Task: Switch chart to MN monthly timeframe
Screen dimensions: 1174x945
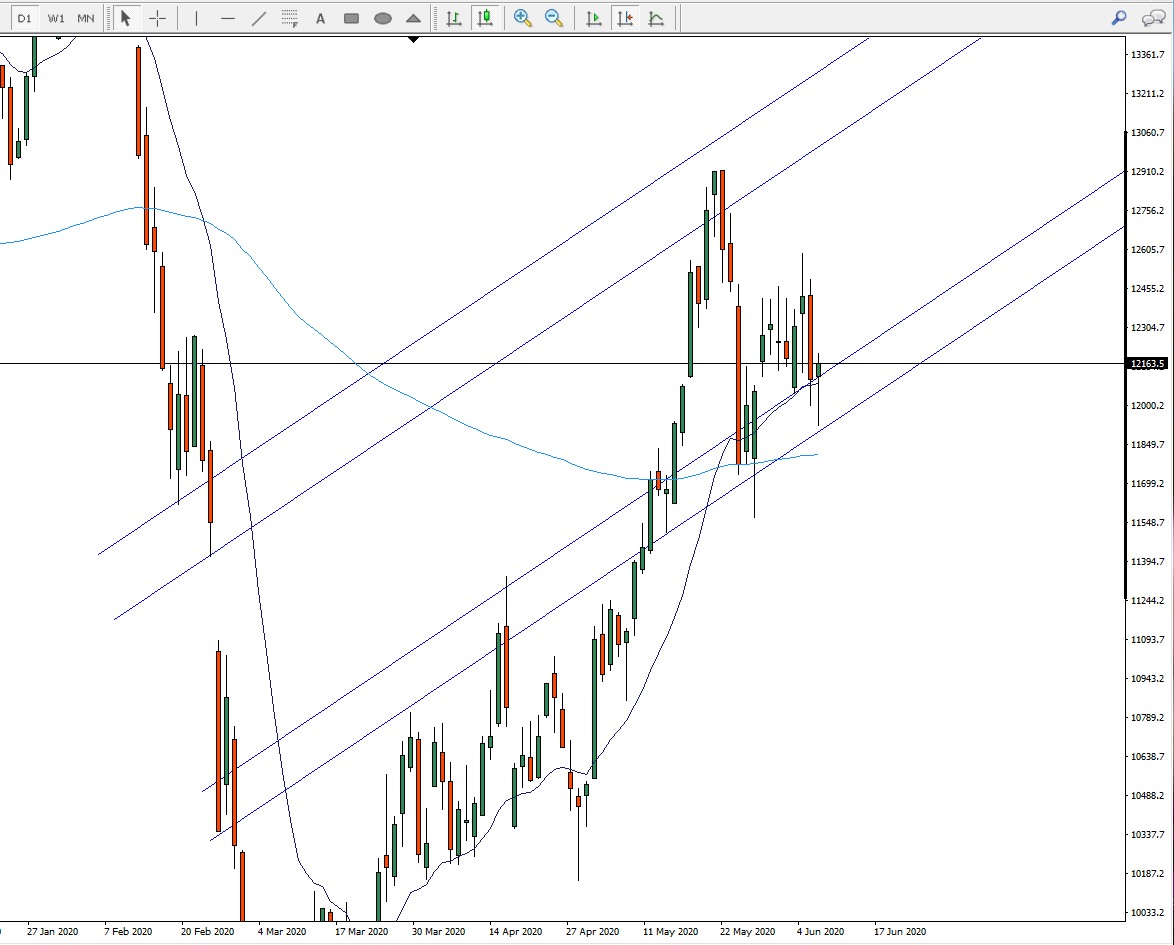Action: (x=86, y=18)
